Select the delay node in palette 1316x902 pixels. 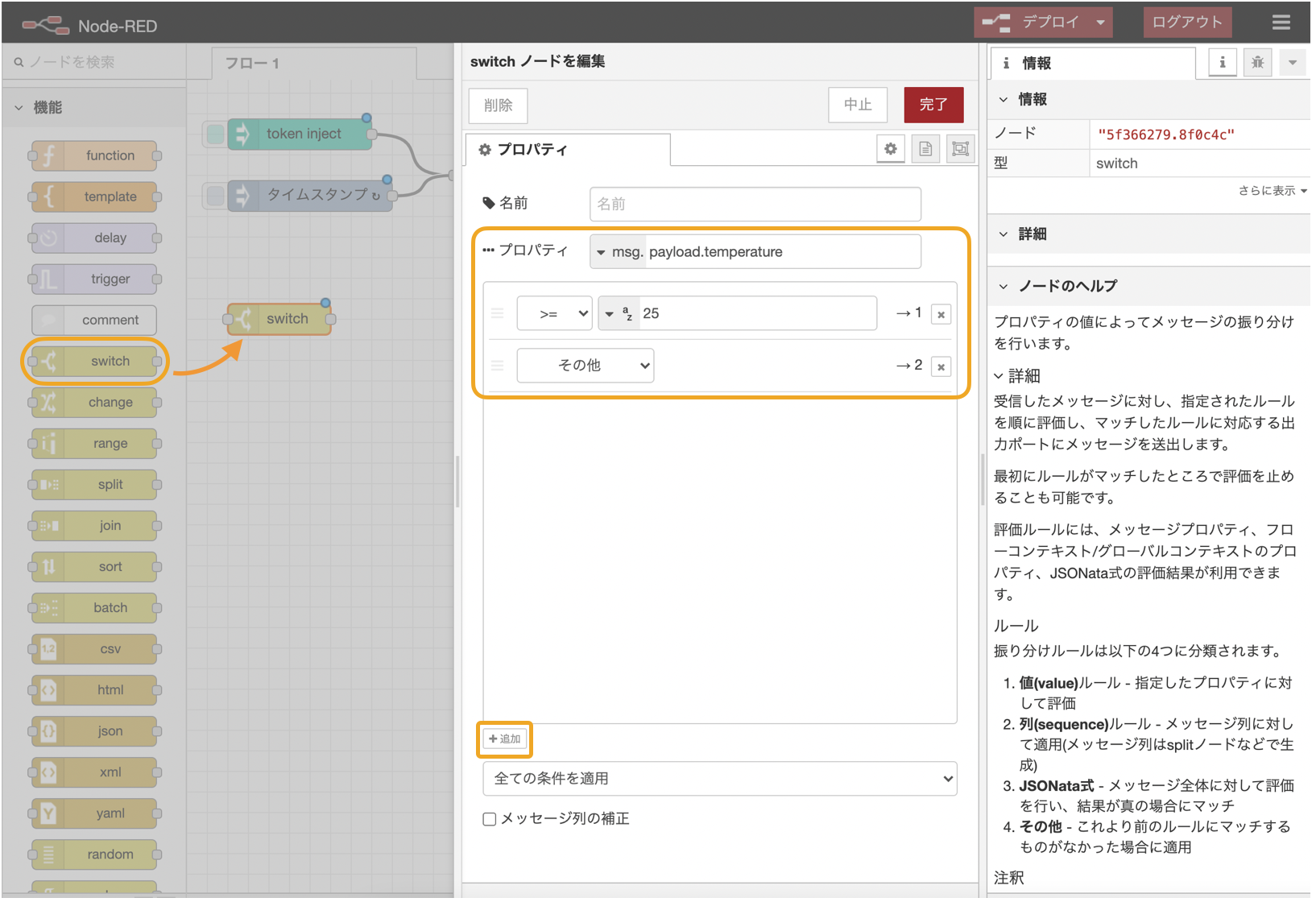[x=95, y=238]
